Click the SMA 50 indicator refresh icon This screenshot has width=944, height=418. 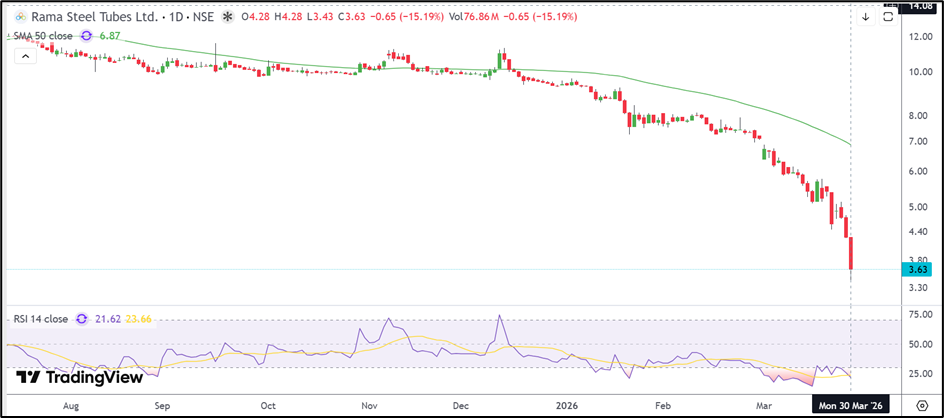(86, 35)
